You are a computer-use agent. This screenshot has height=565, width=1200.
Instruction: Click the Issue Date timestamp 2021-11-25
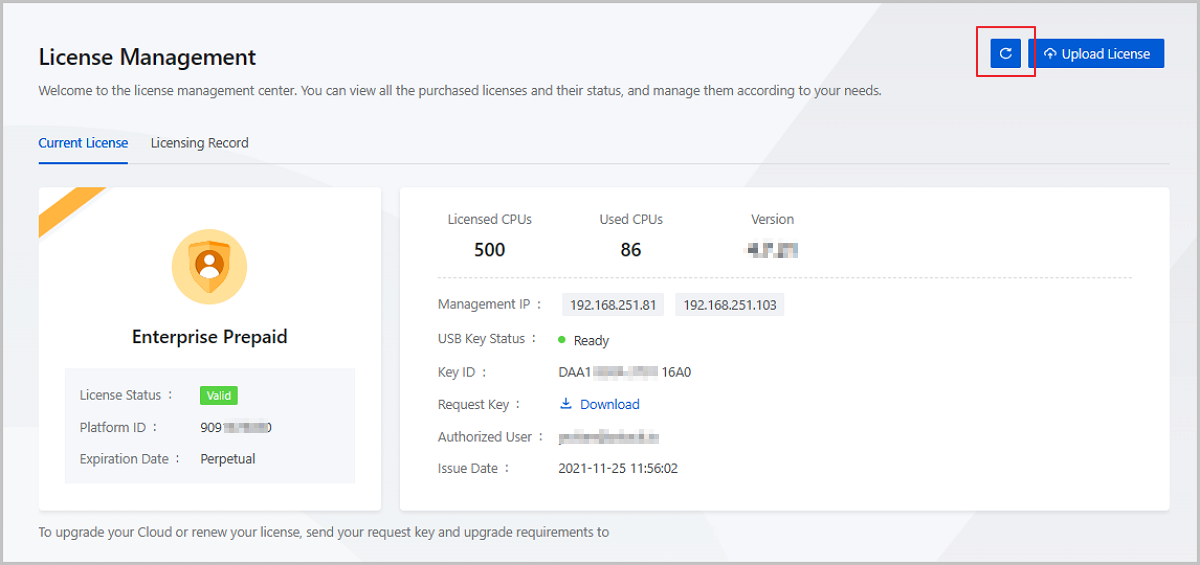coord(617,468)
